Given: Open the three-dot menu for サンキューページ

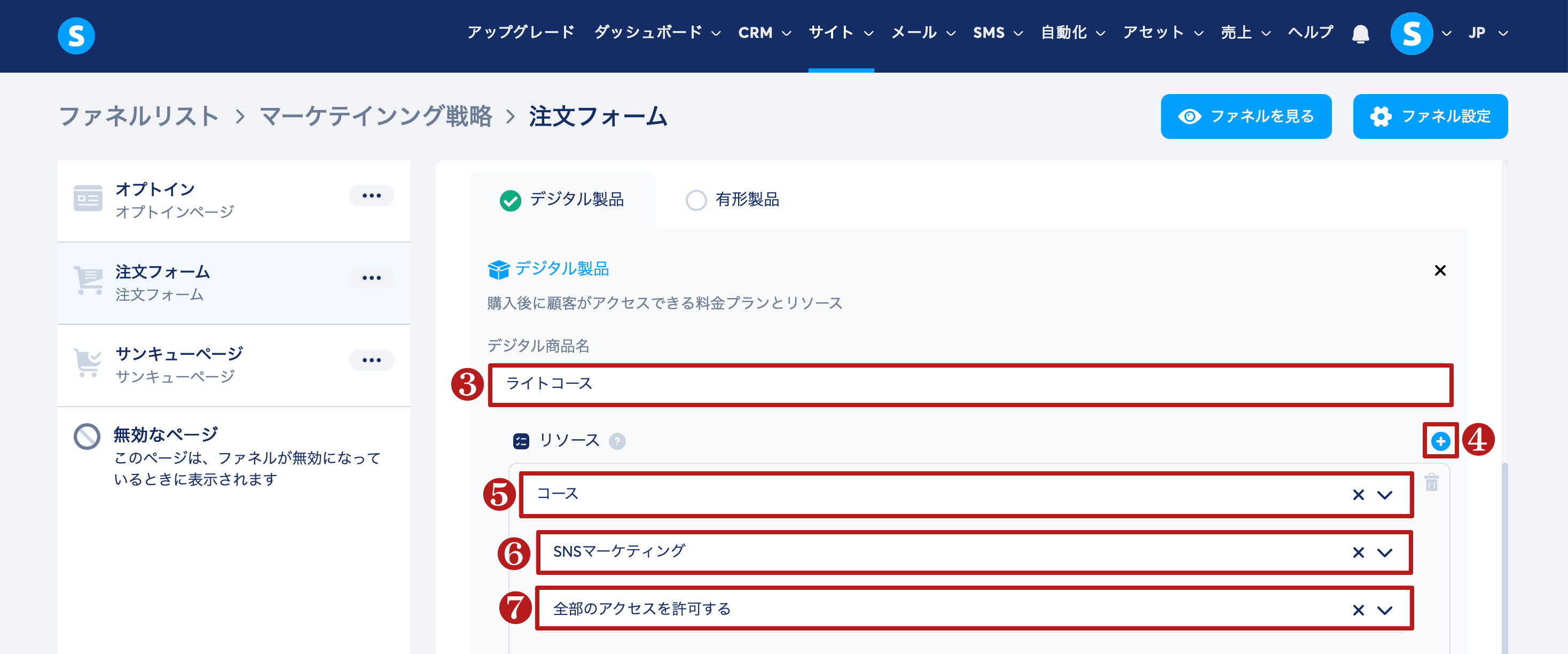Looking at the screenshot, I should click(371, 360).
